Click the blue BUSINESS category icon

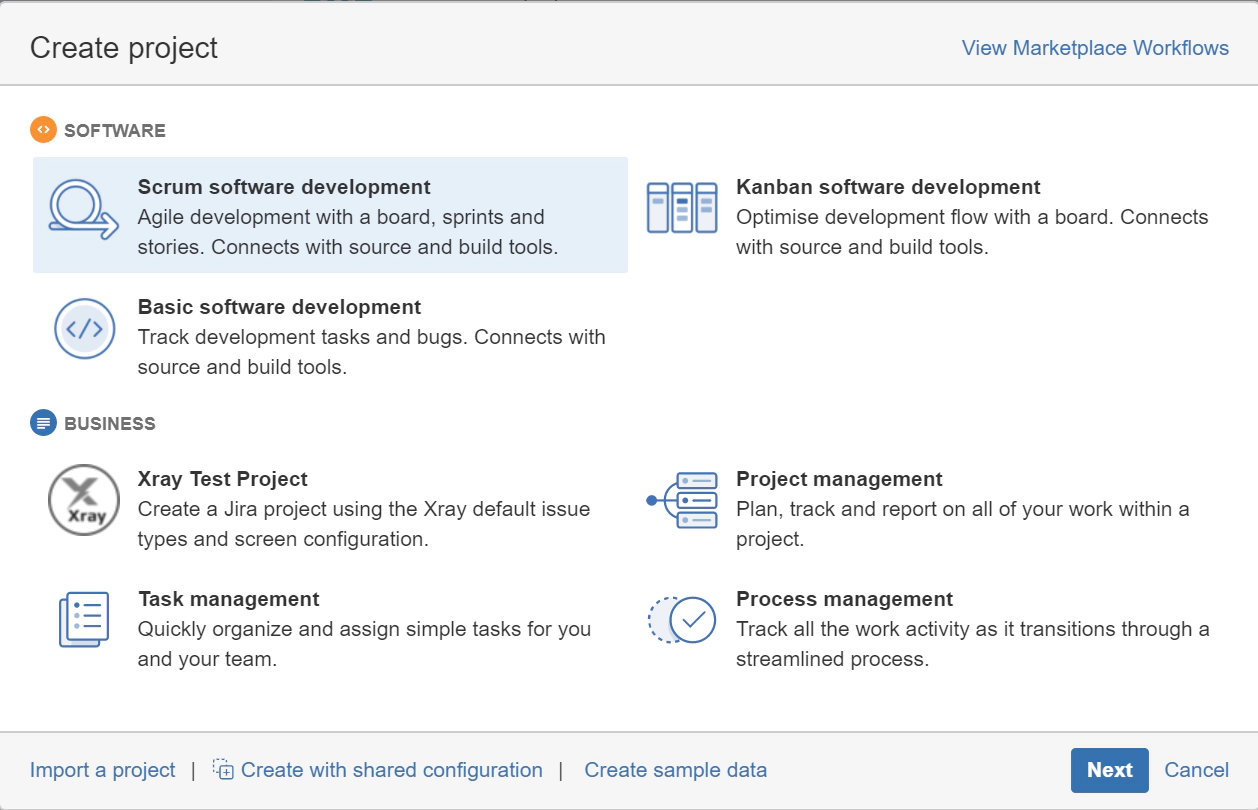tap(42, 423)
